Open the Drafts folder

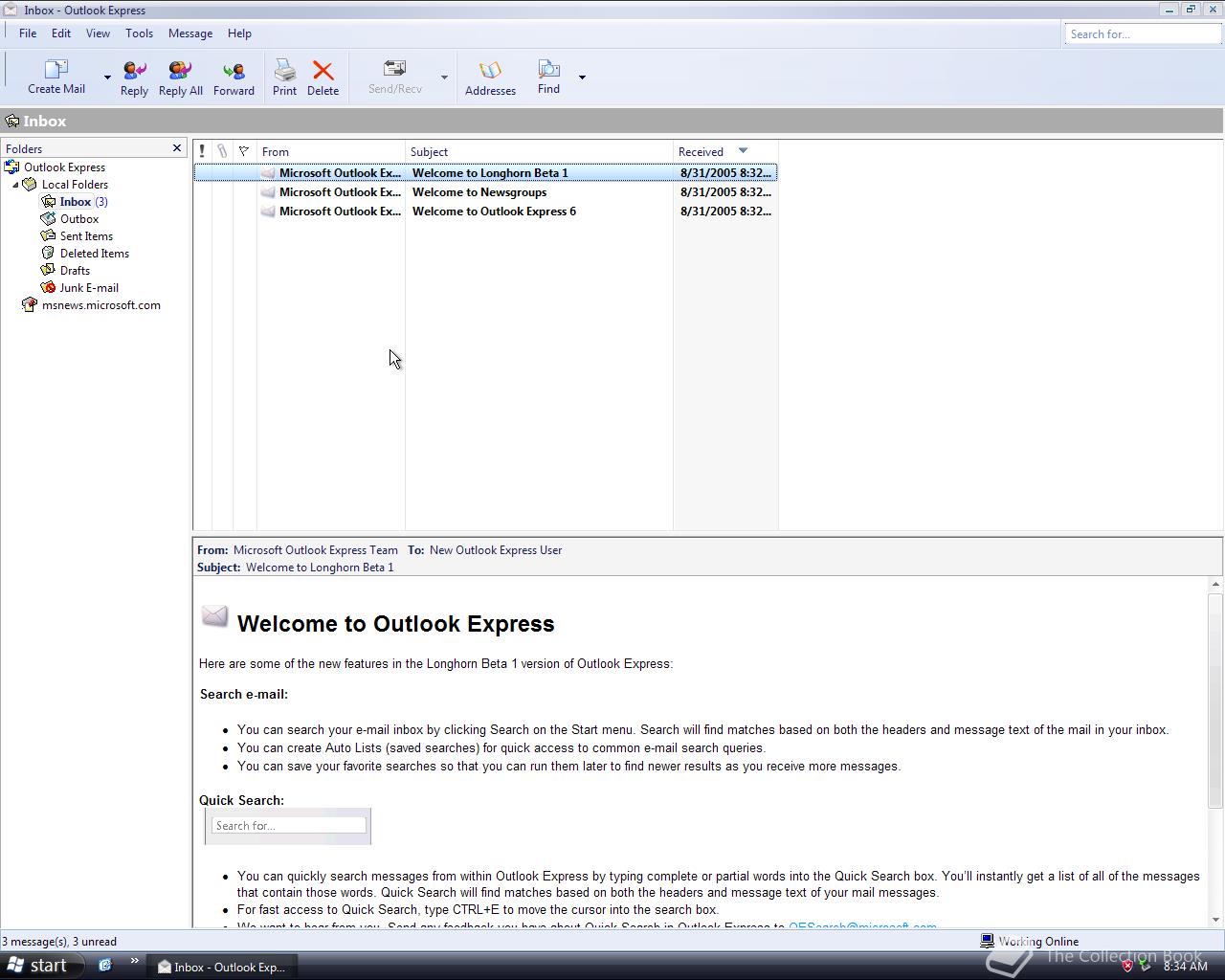coord(75,271)
